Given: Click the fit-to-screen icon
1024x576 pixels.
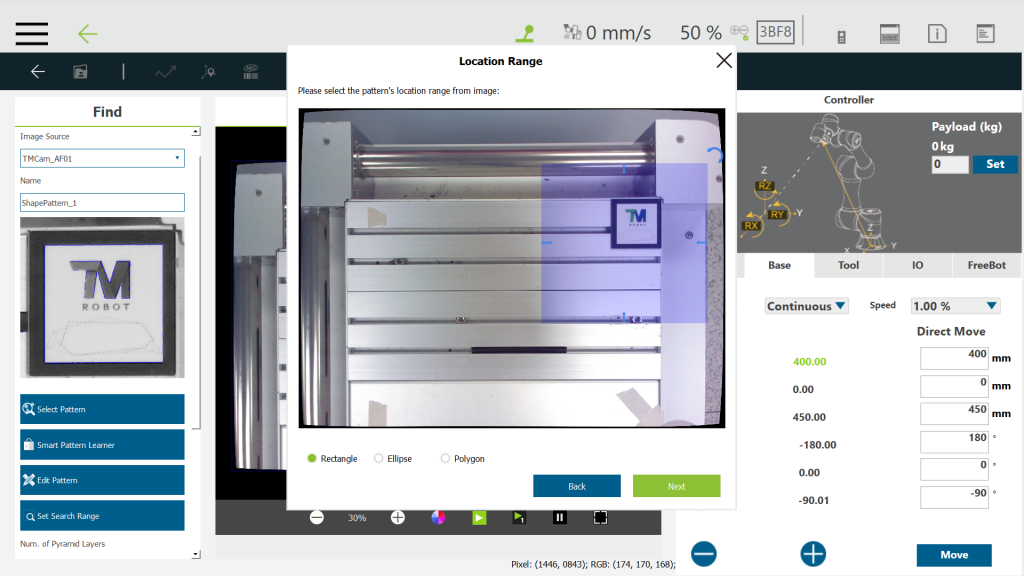Looking at the screenshot, I should (600, 517).
